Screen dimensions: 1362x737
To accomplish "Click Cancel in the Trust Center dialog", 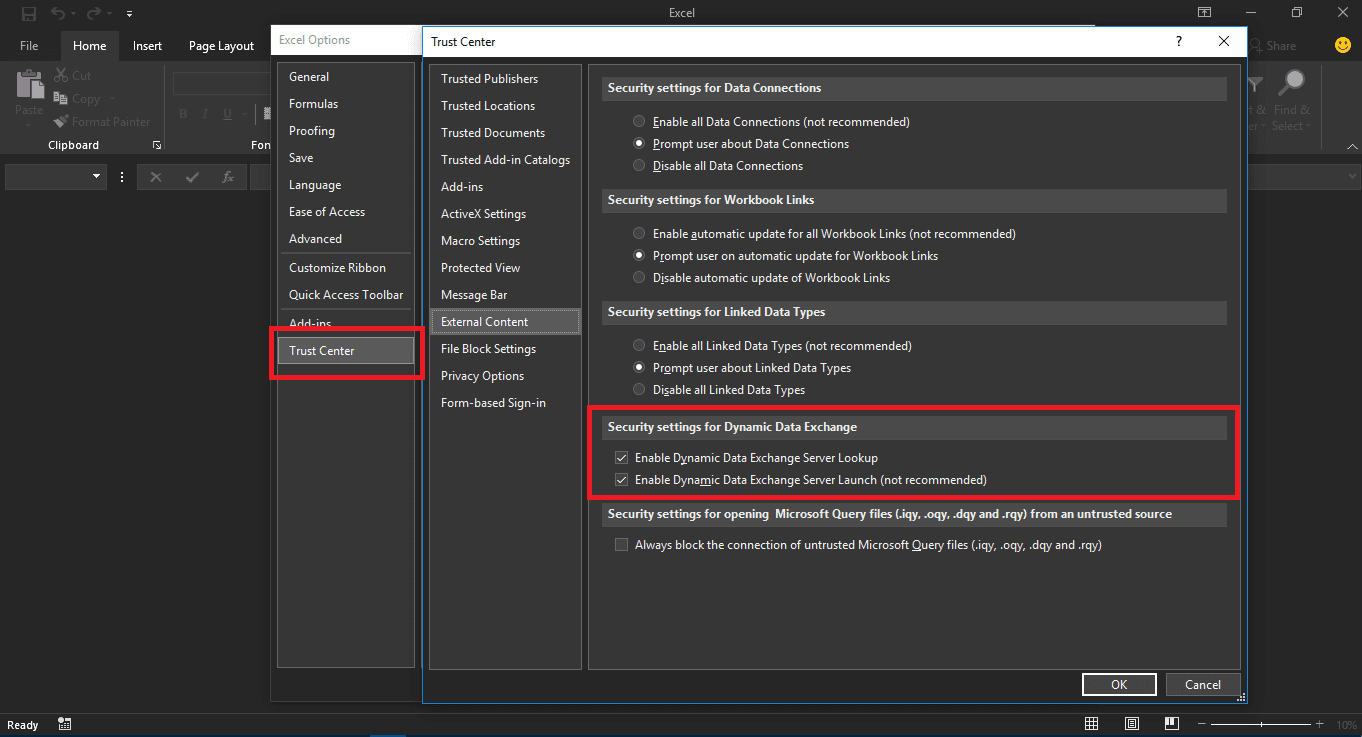I will click(1203, 685).
